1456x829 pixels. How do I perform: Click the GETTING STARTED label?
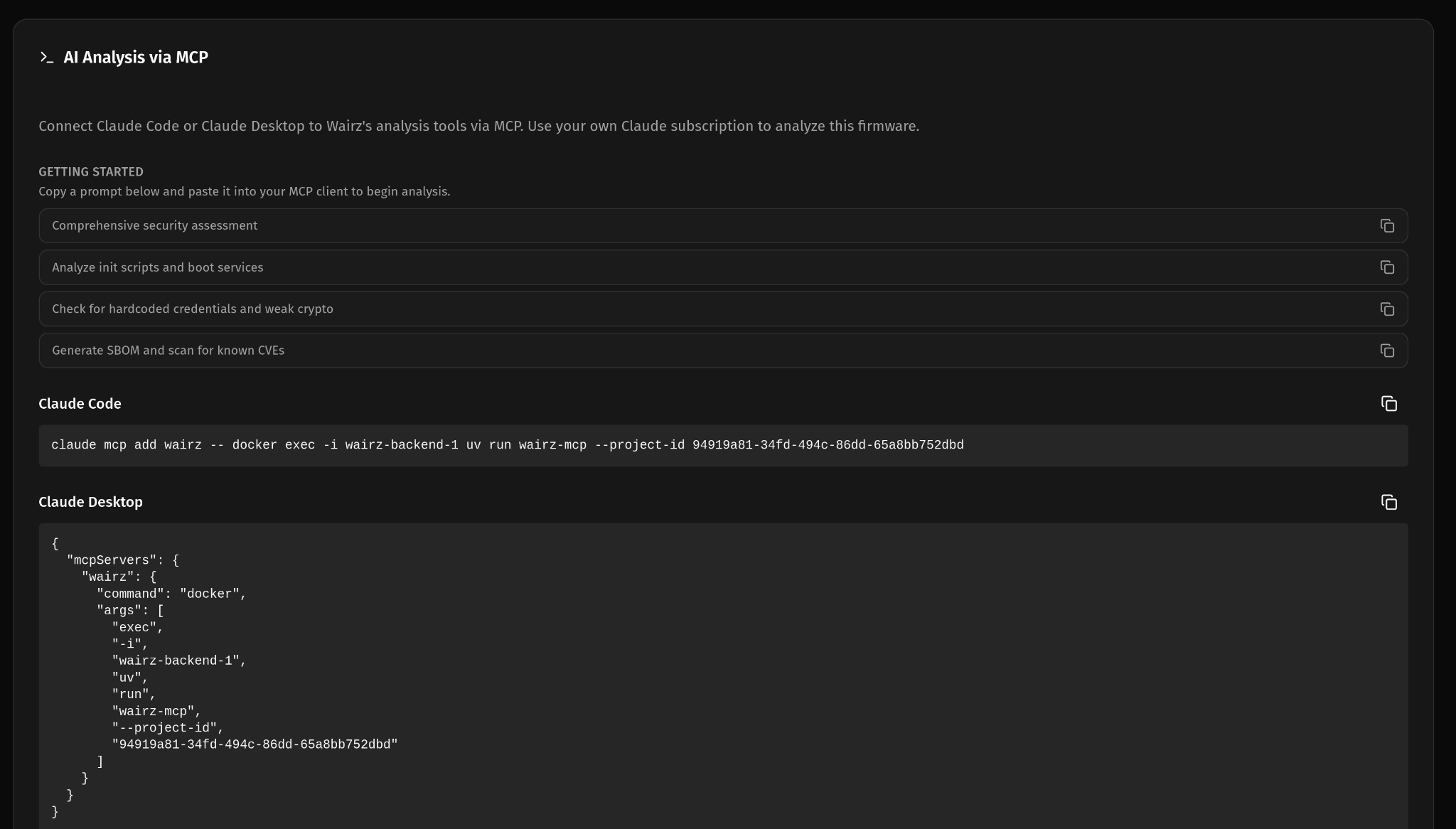[91, 172]
